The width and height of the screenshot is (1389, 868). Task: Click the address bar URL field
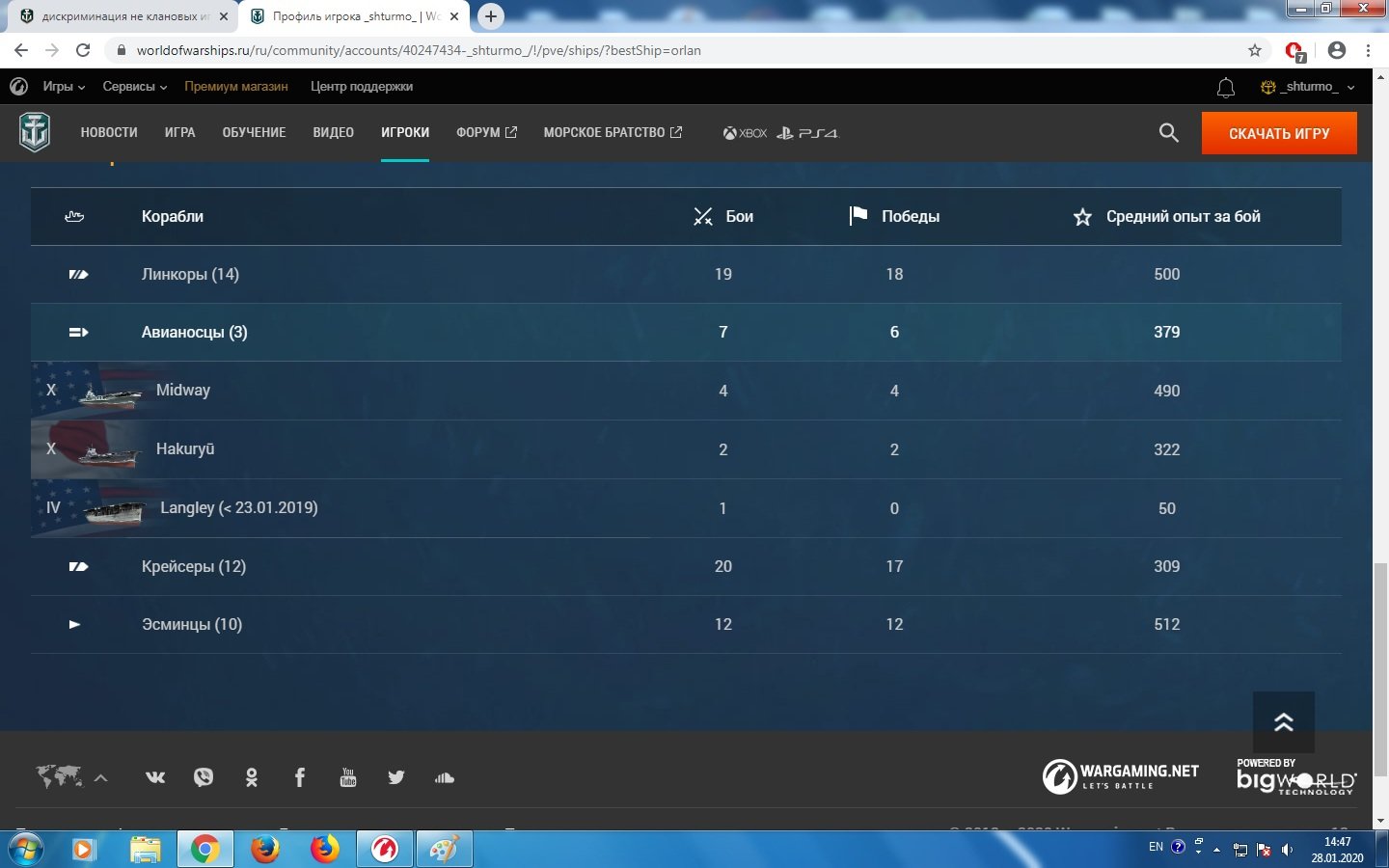[x=675, y=50]
